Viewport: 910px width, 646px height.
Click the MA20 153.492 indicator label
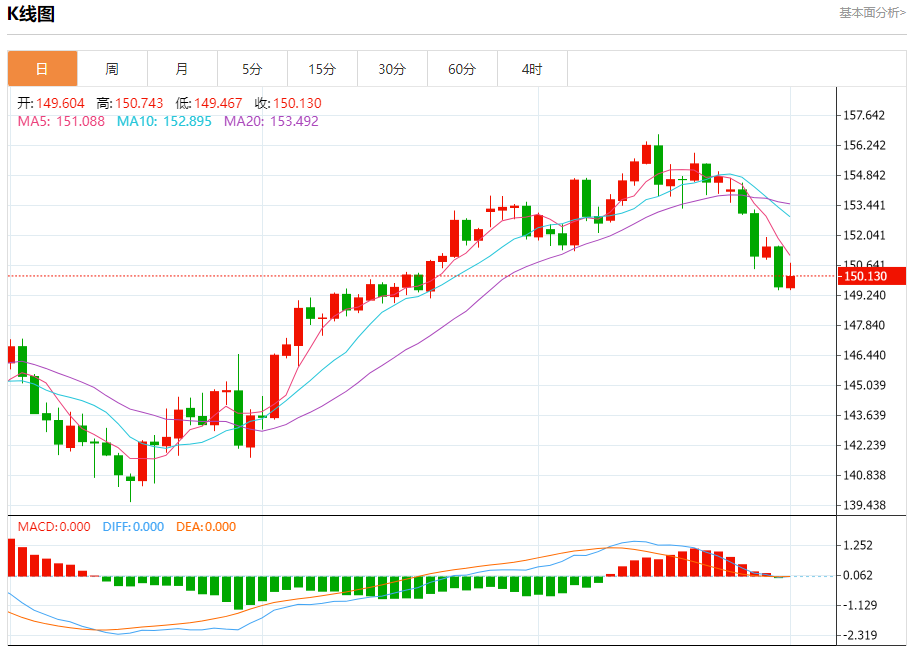tap(271, 121)
